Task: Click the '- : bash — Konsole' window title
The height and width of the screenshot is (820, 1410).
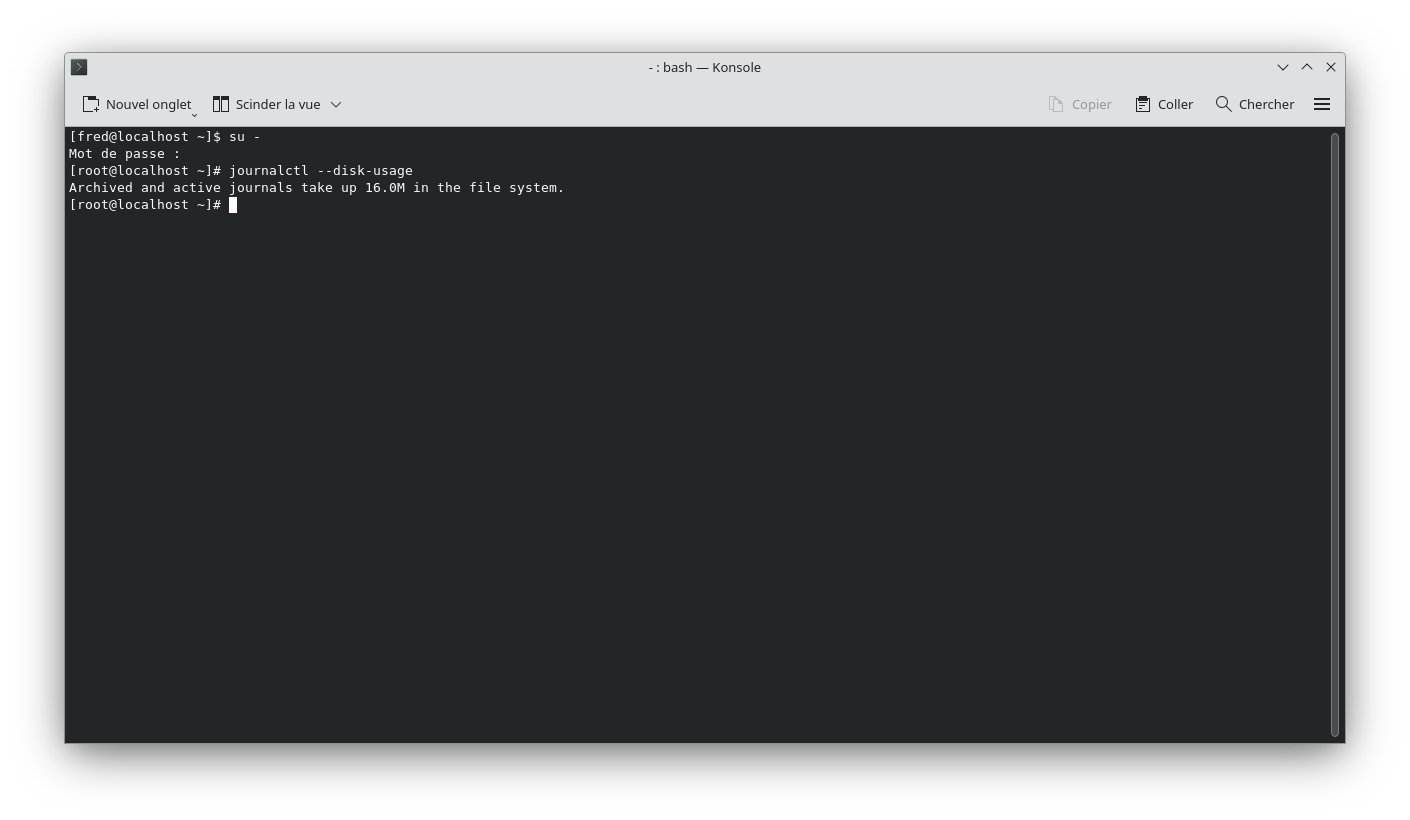Action: click(704, 67)
